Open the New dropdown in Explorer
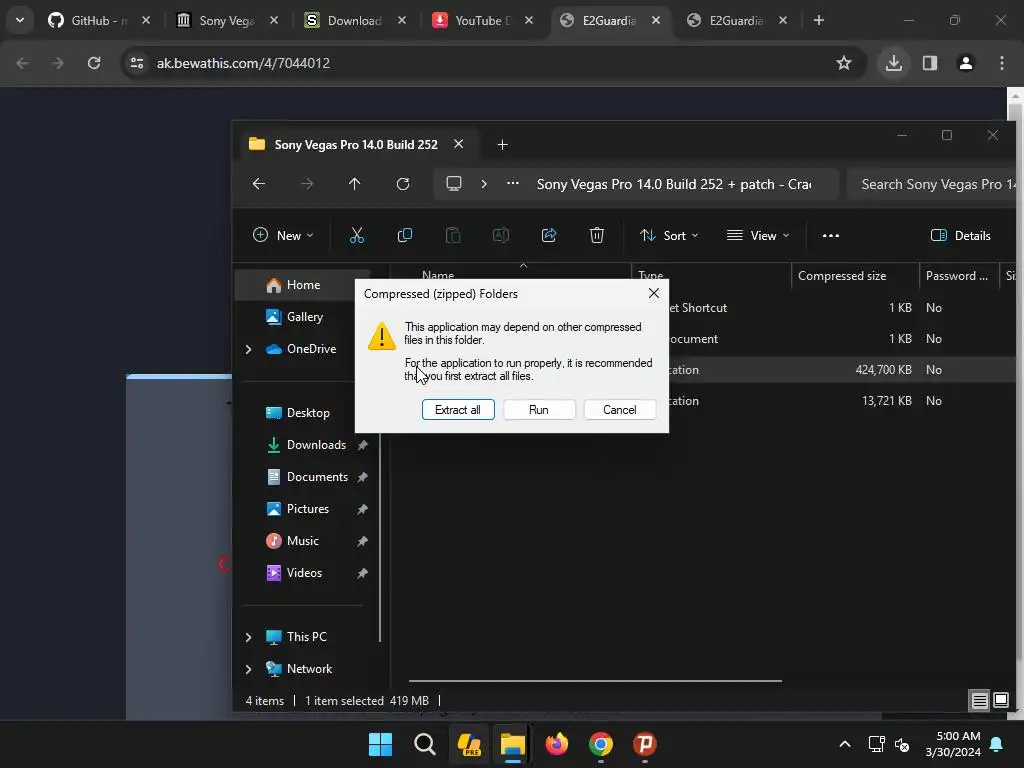 (x=283, y=235)
